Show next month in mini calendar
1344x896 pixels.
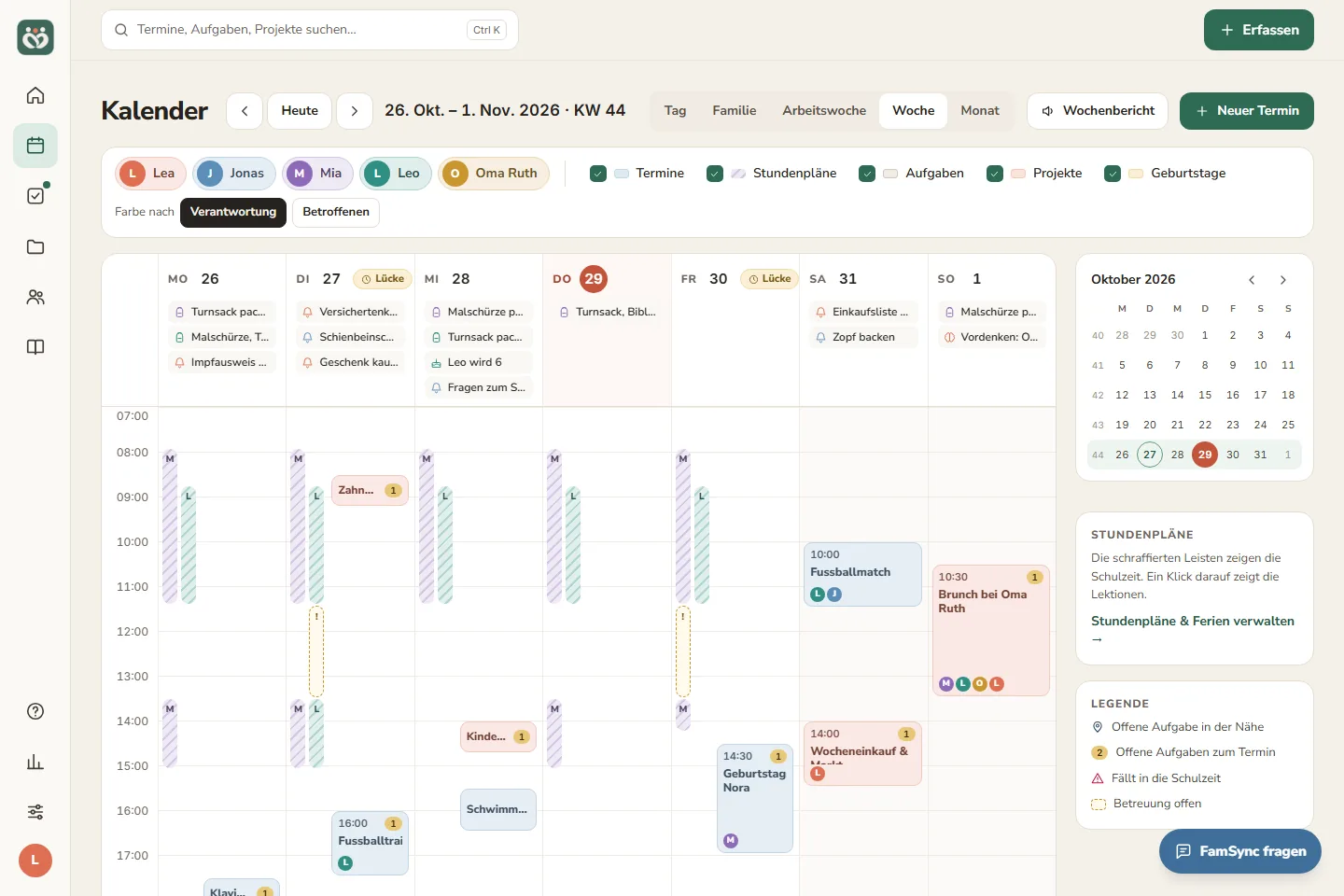point(1283,280)
